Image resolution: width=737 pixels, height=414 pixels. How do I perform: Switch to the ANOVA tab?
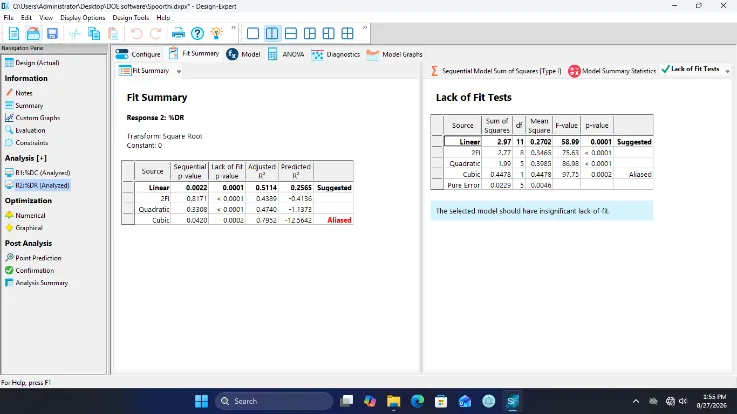[286, 54]
